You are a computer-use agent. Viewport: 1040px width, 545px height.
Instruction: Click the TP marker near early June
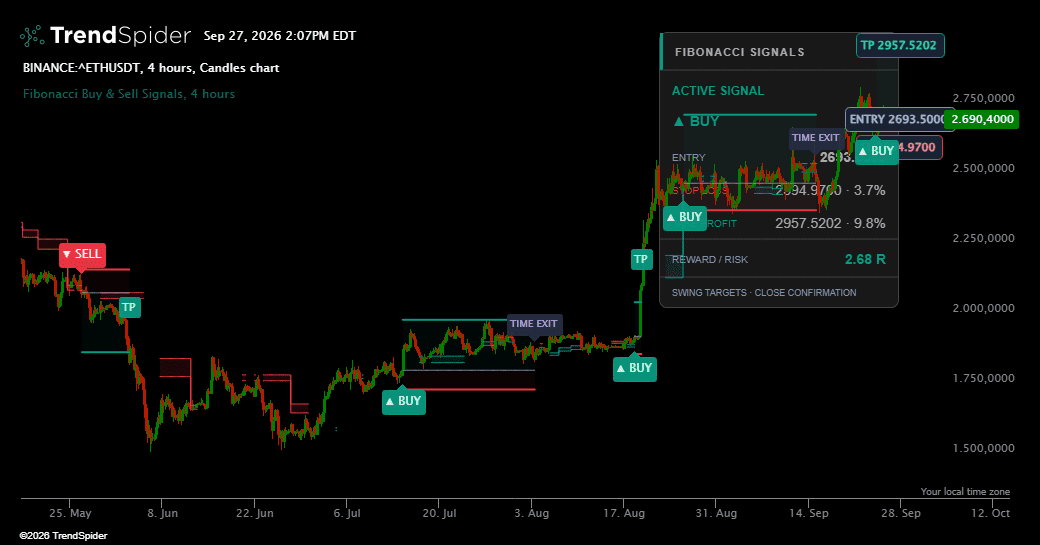tap(129, 307)
